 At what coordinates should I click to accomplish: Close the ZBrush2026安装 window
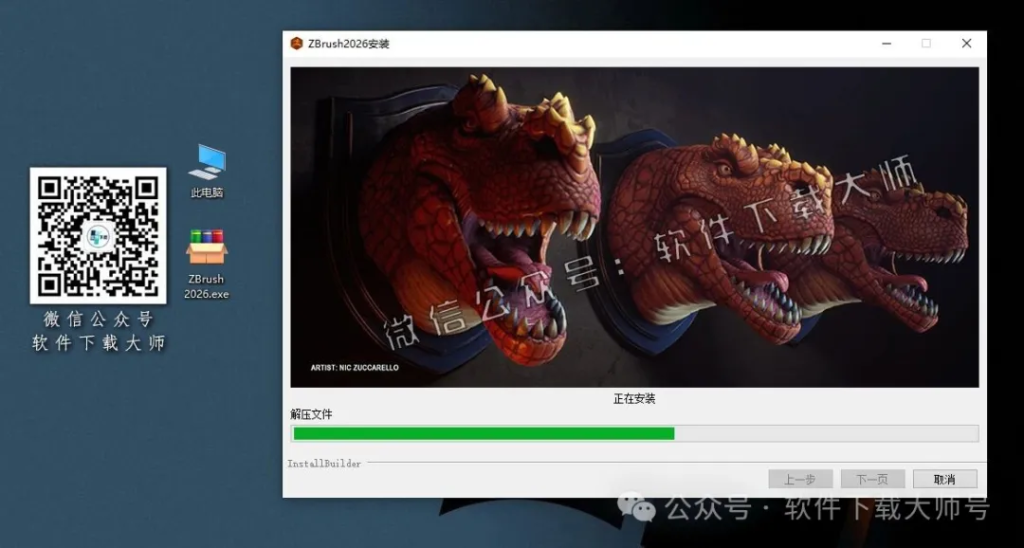point(967,44)
